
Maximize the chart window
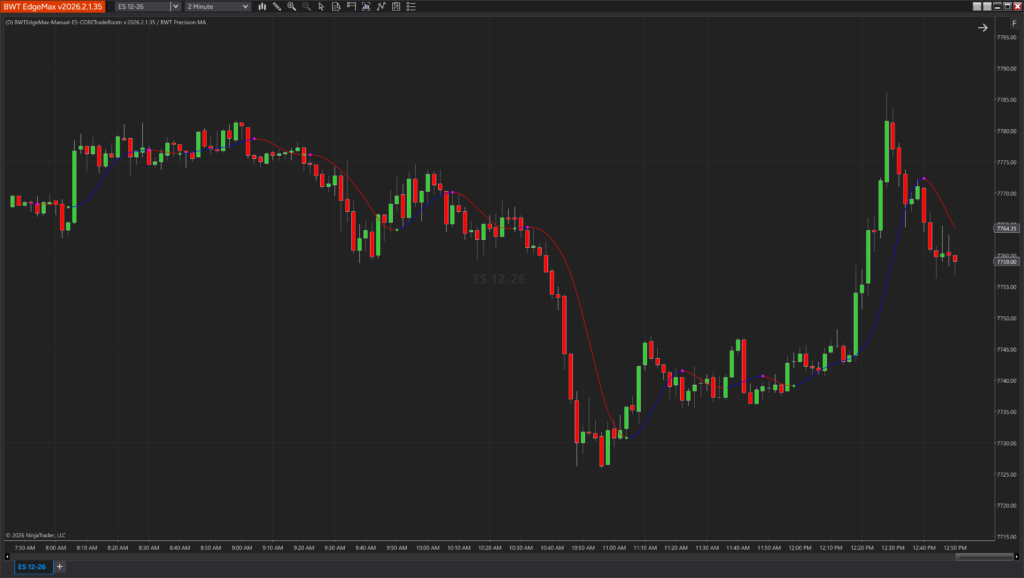tap(1007, 7)
